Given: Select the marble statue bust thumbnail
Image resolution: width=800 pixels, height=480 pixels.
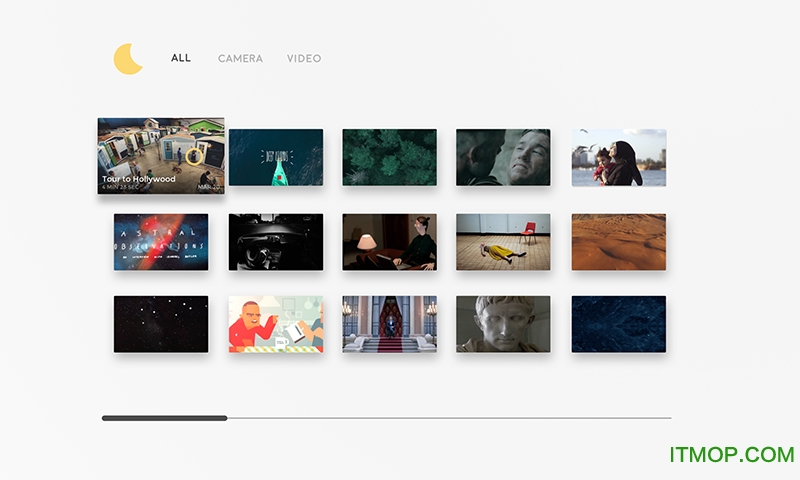Looking at the screenshot, I should point(503,323).
